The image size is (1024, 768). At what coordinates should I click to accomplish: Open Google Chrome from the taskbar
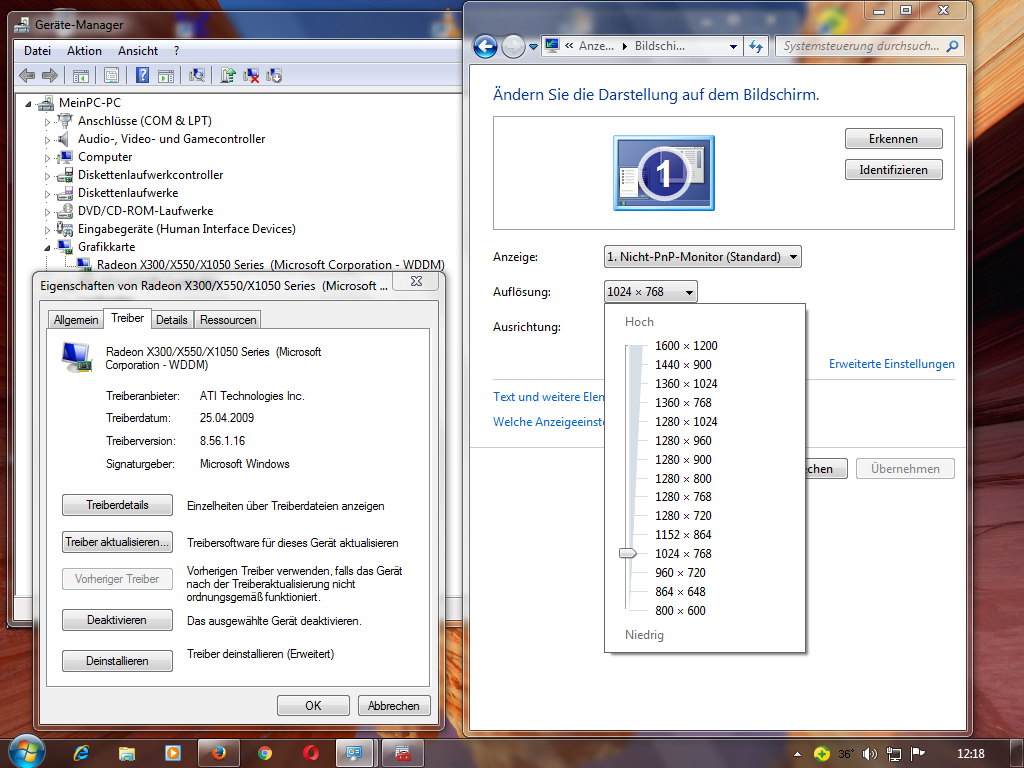point(264,754)
